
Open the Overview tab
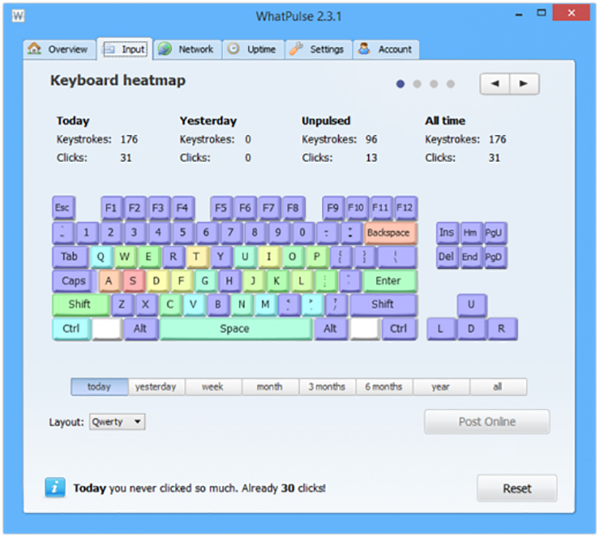coord(59,49)
